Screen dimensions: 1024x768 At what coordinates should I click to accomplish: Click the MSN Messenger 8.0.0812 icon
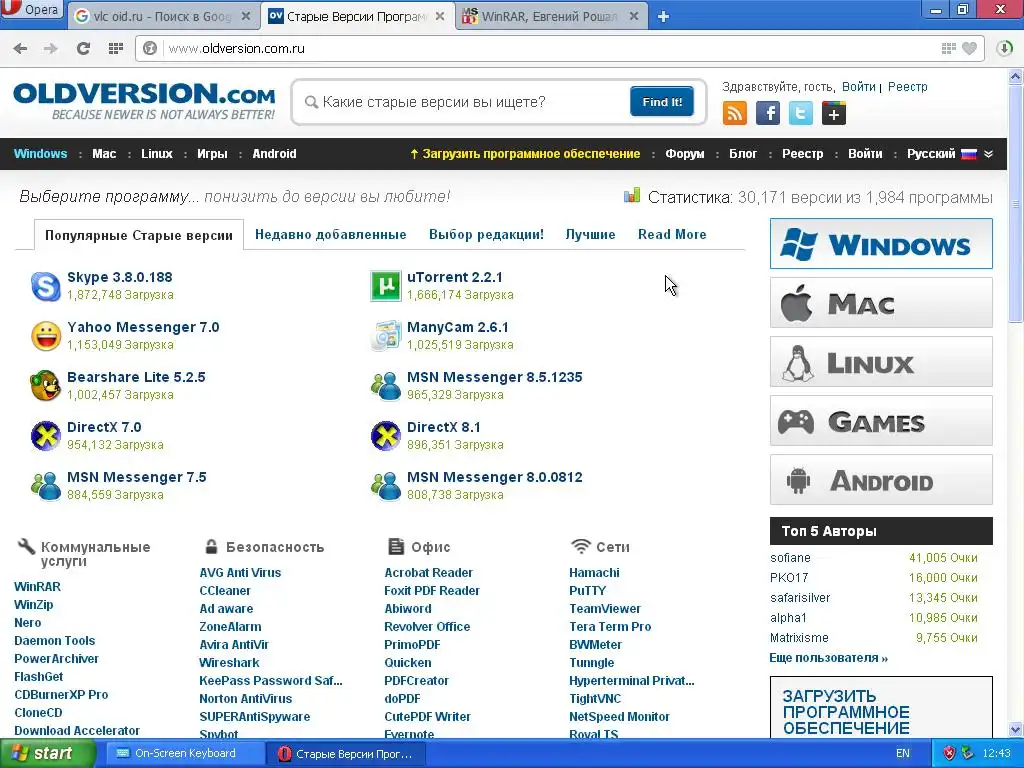point(386,487)
